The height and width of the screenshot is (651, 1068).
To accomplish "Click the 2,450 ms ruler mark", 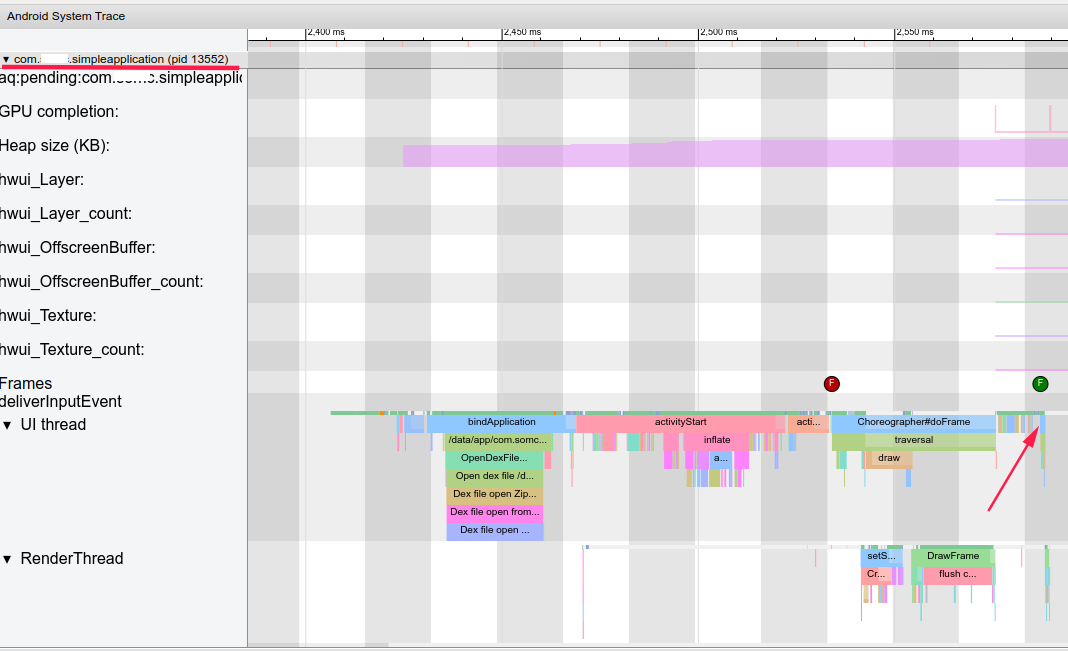I will [522, 32].
